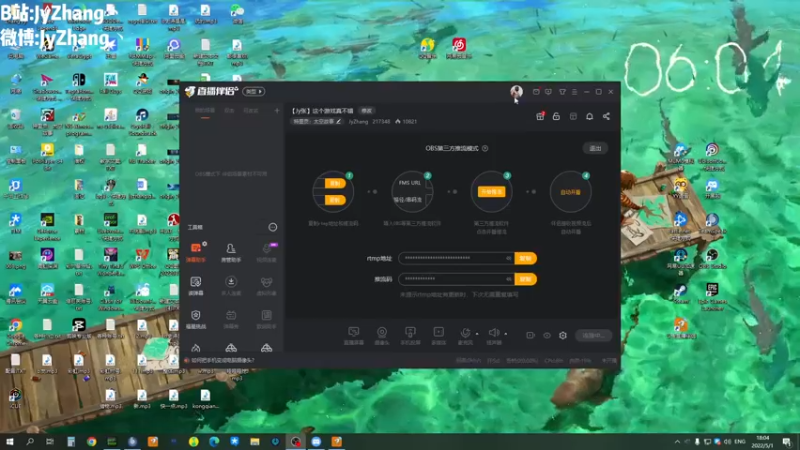This screenshot has width=800, height=450.
Task: Open the microphone options arrow
Action: pos(477,334)
